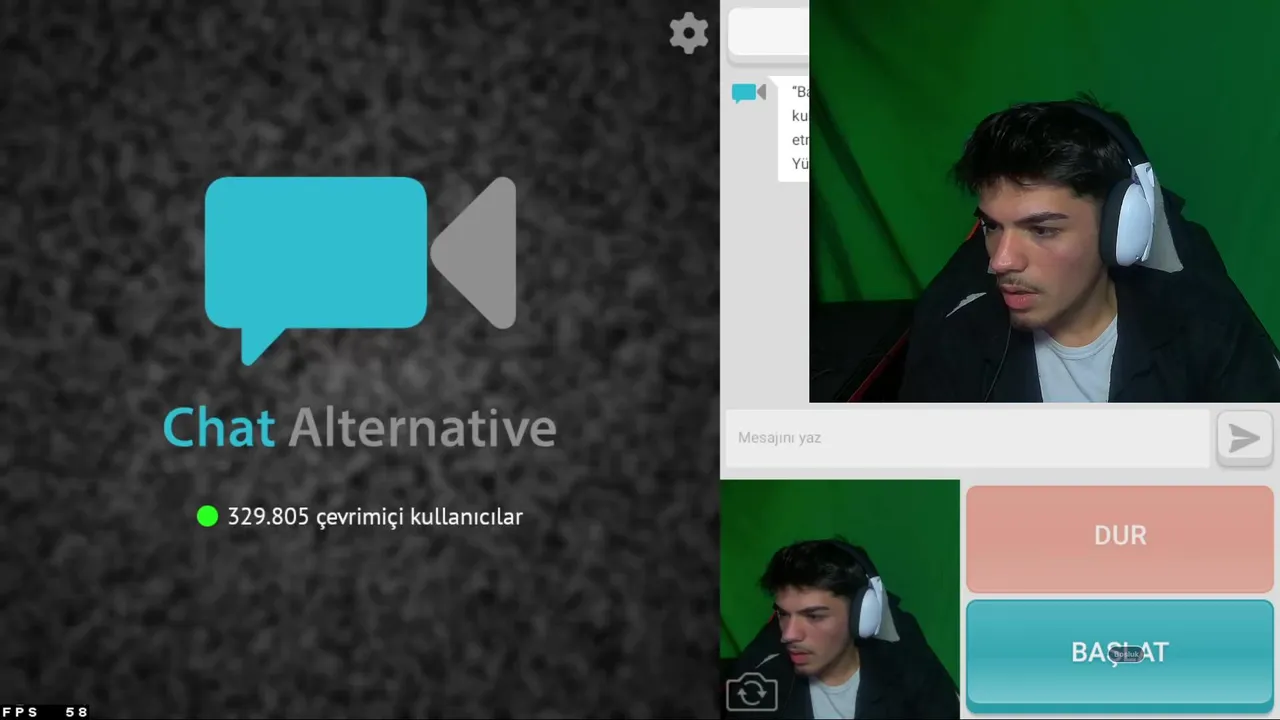
Task: Click the send message arrow button
Action: point(1244,438)
